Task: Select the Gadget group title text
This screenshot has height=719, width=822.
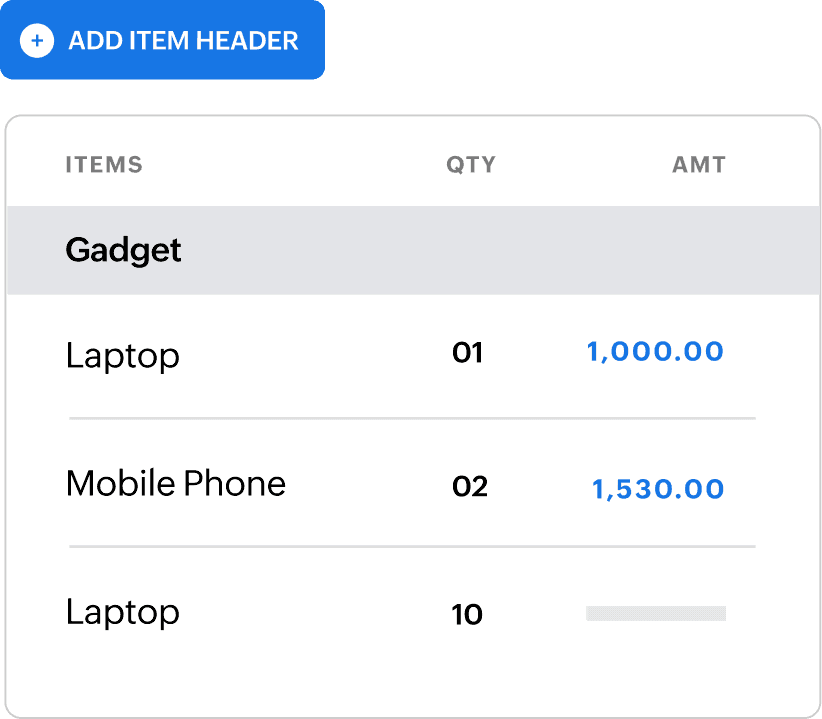Action: coord(123,250)
